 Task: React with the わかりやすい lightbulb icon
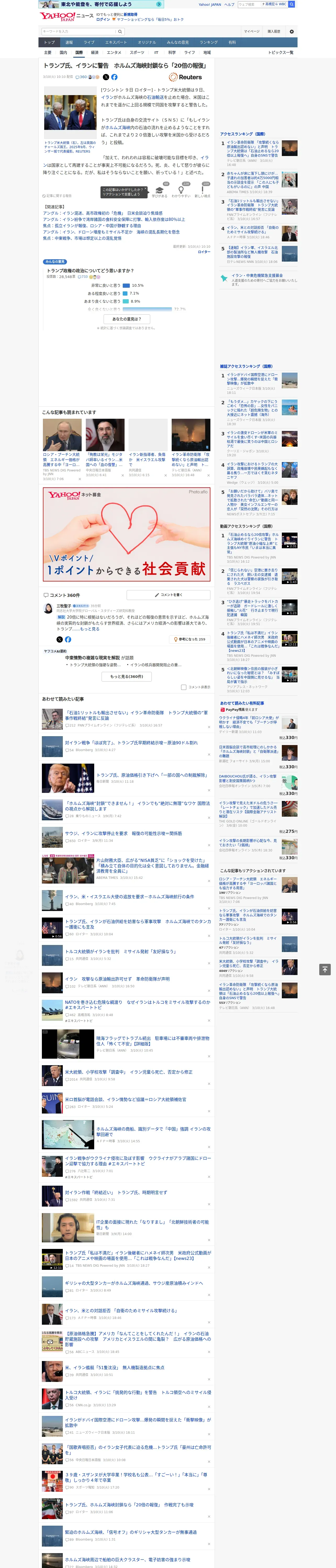tap(181, 190)
